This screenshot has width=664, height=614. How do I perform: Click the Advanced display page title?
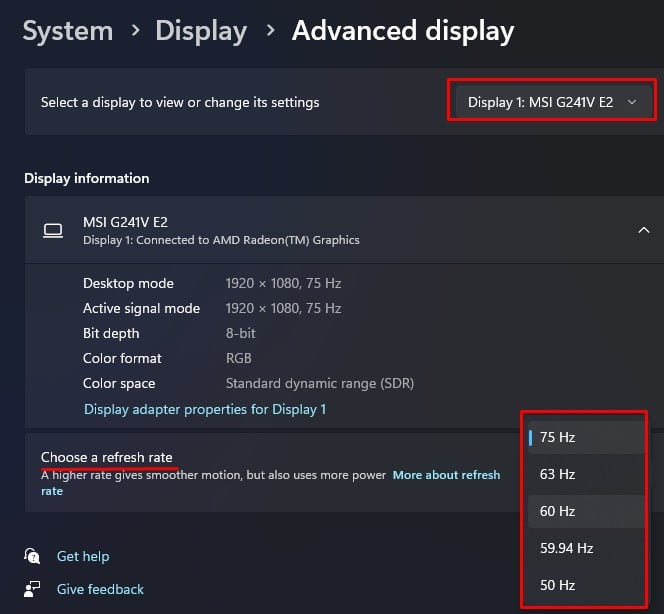[403, 32]
